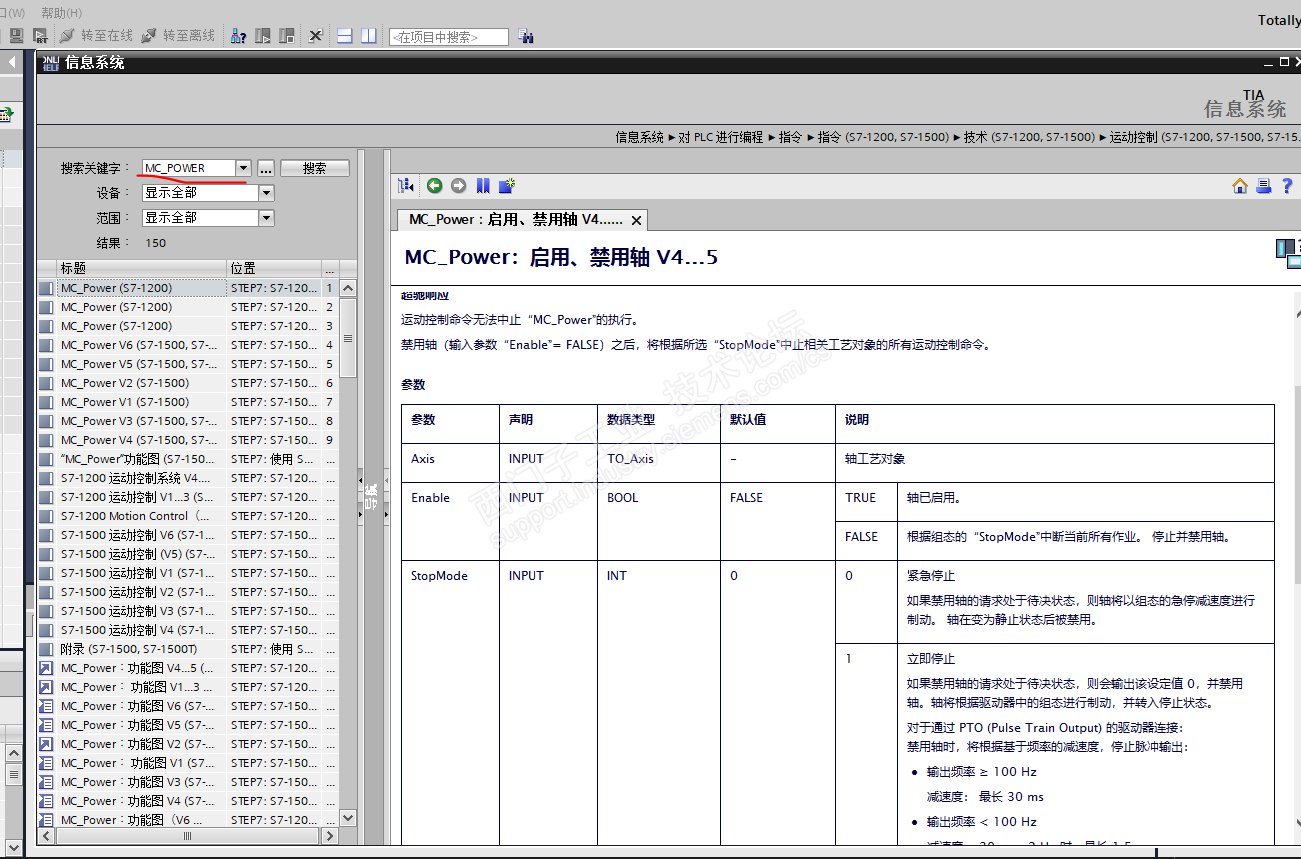Click the 搜索 button
The height and width of the screenshot is (859, 1301).
[314, 168]
